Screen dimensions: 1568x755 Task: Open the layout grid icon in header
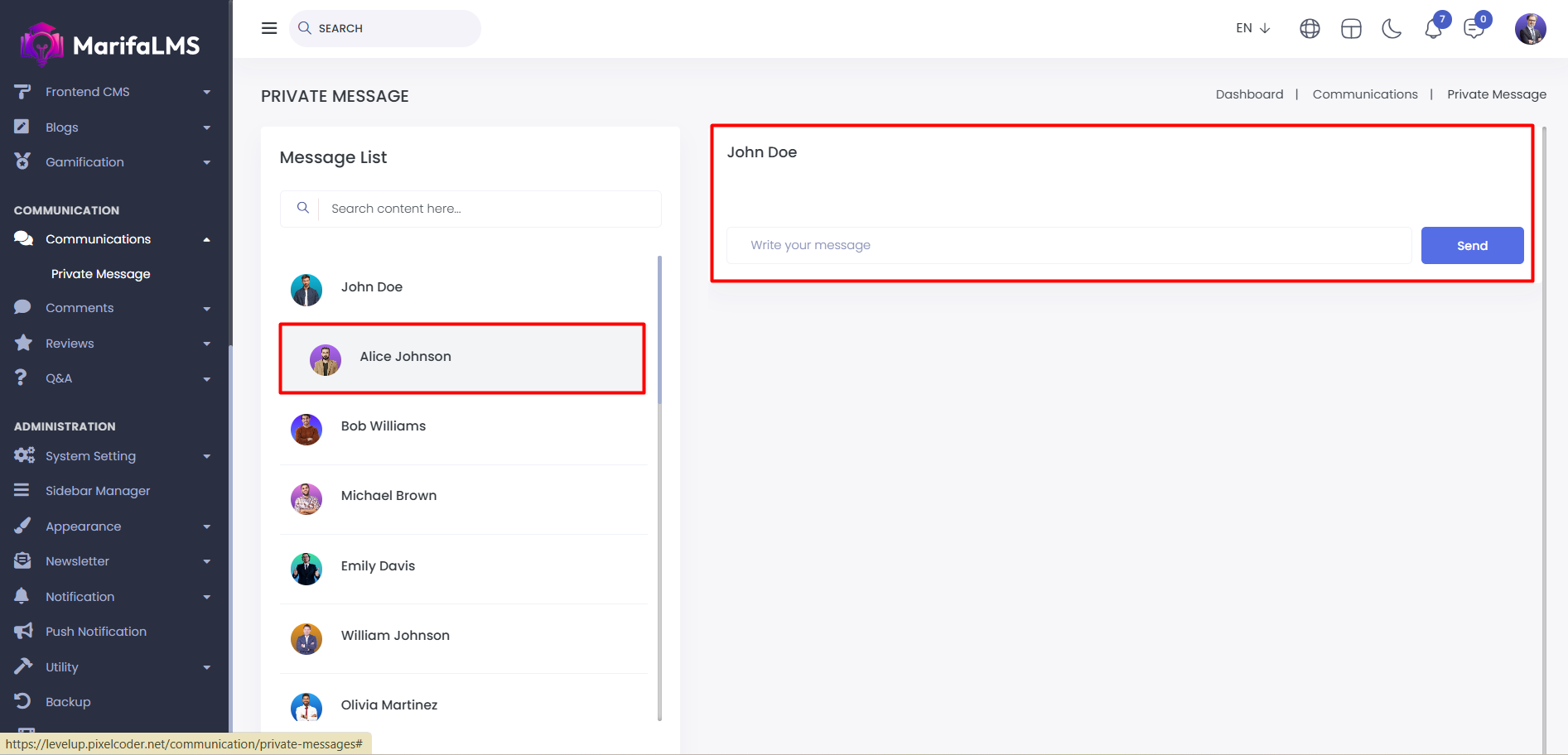tap(1351, 29)
